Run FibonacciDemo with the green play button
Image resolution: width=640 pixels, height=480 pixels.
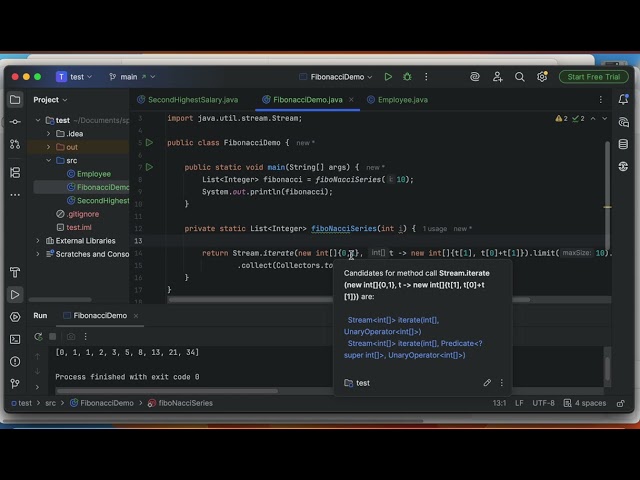pyautogui.click(x=388, y=77)
